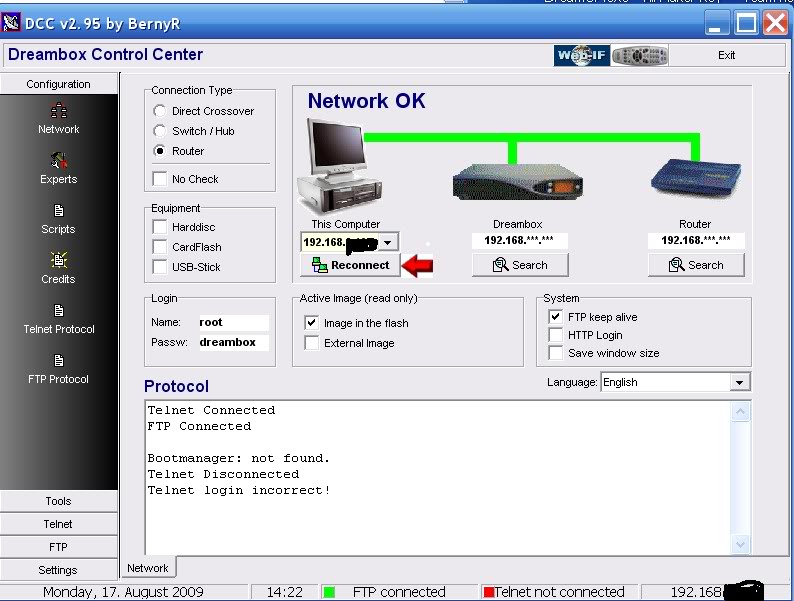
Task: Tick the CardFlash equipment checkbox
Action: (x=160, y=247)
